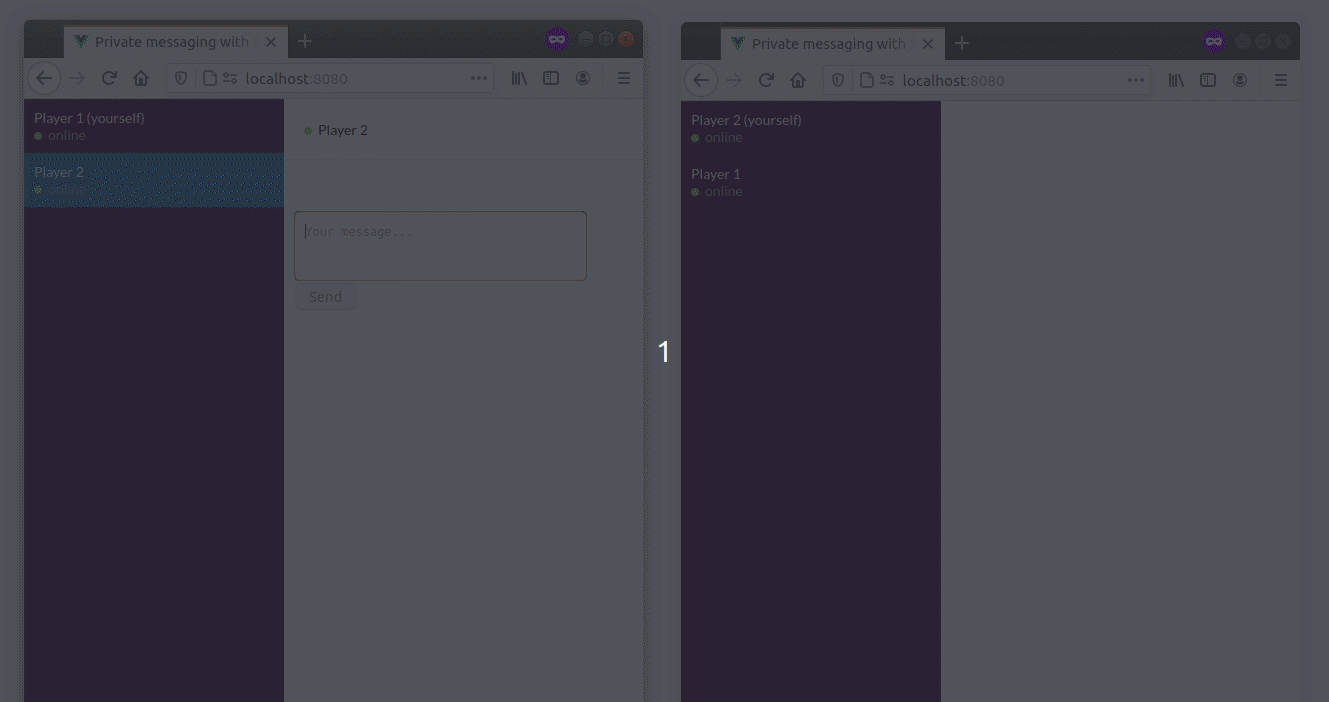Open hamburger menu in left browser
This screenshot has height=702, width=1329.
(623, 78)
